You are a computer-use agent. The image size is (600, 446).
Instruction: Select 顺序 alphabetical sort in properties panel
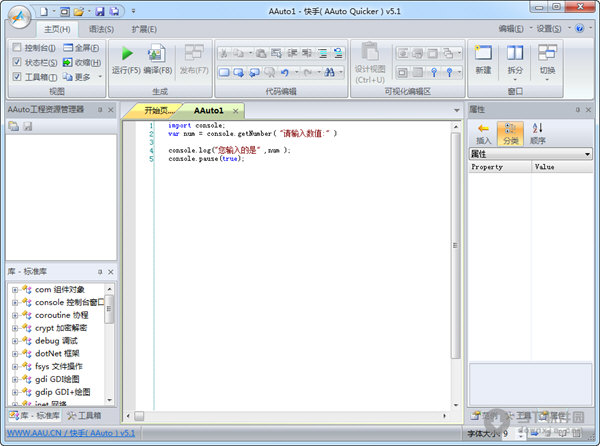[538, 133]
